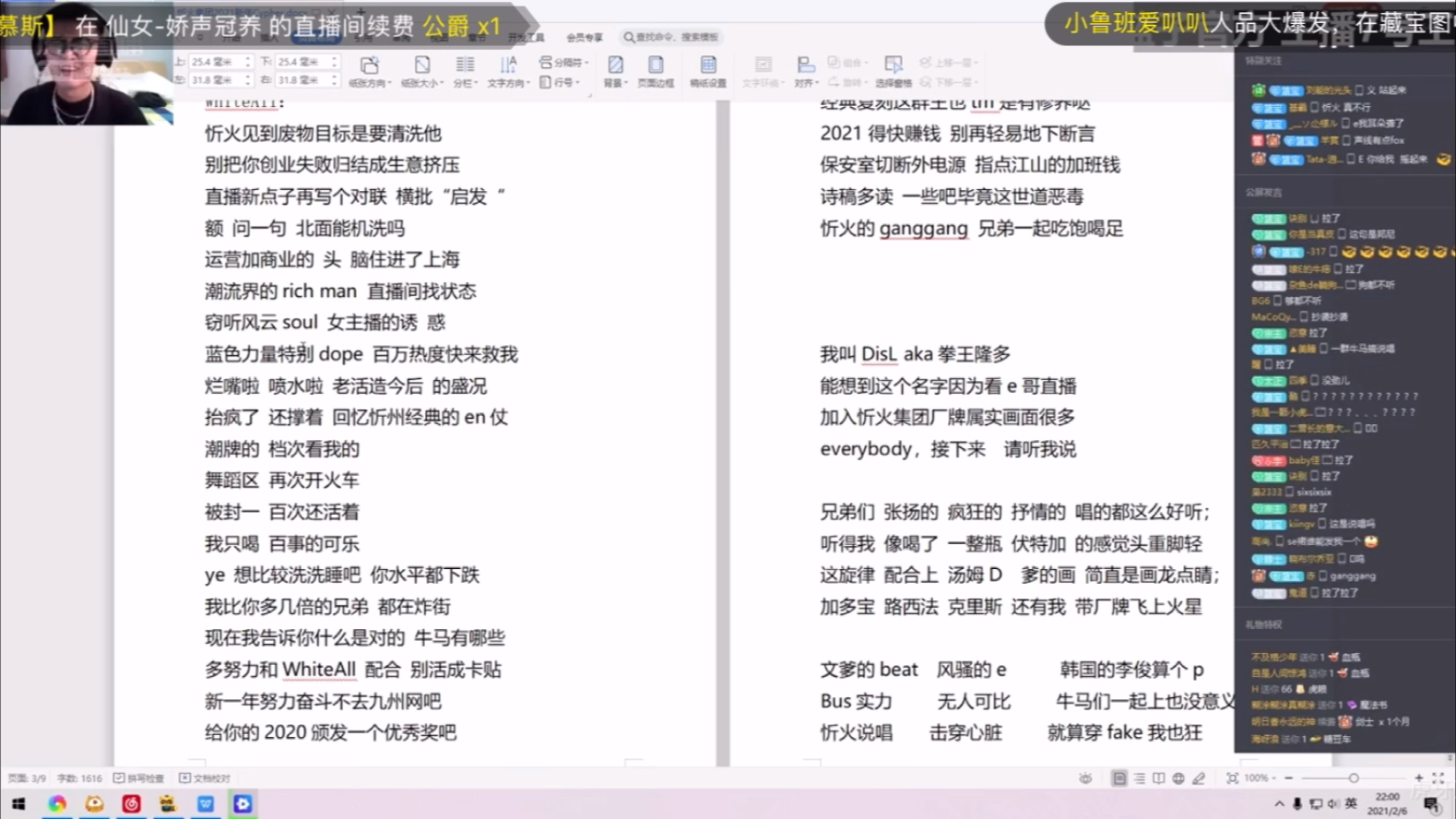Click the writing mode pen icon
This screenshot has width=1456, height=819.
pos(1199,778)
